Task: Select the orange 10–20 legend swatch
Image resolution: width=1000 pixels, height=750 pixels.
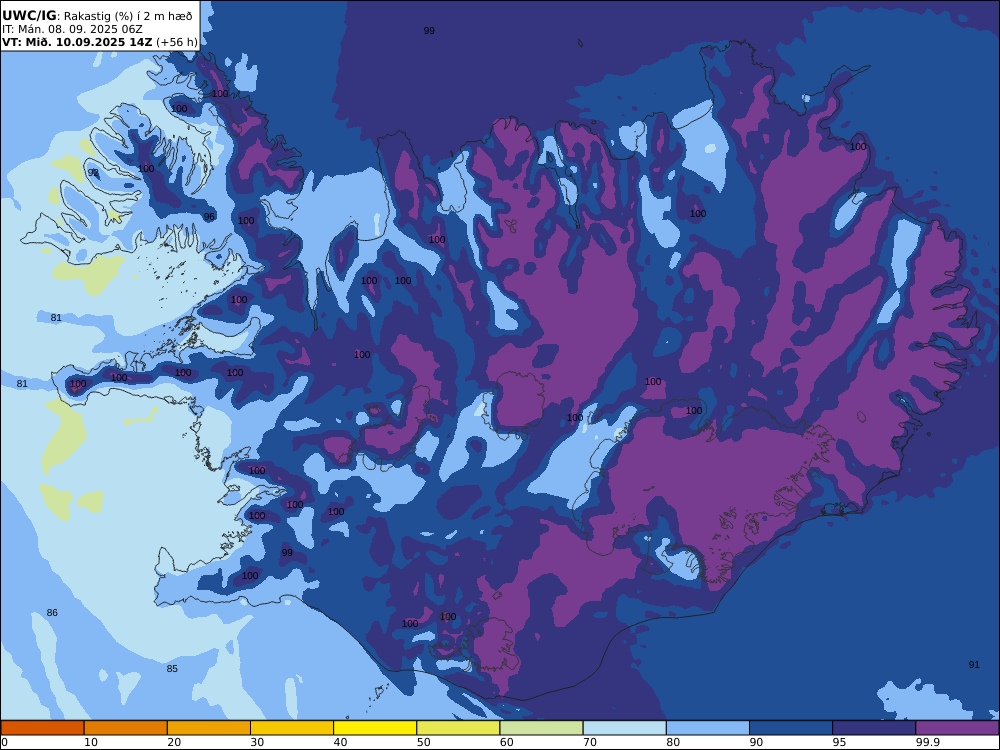Action: point(126,728)
